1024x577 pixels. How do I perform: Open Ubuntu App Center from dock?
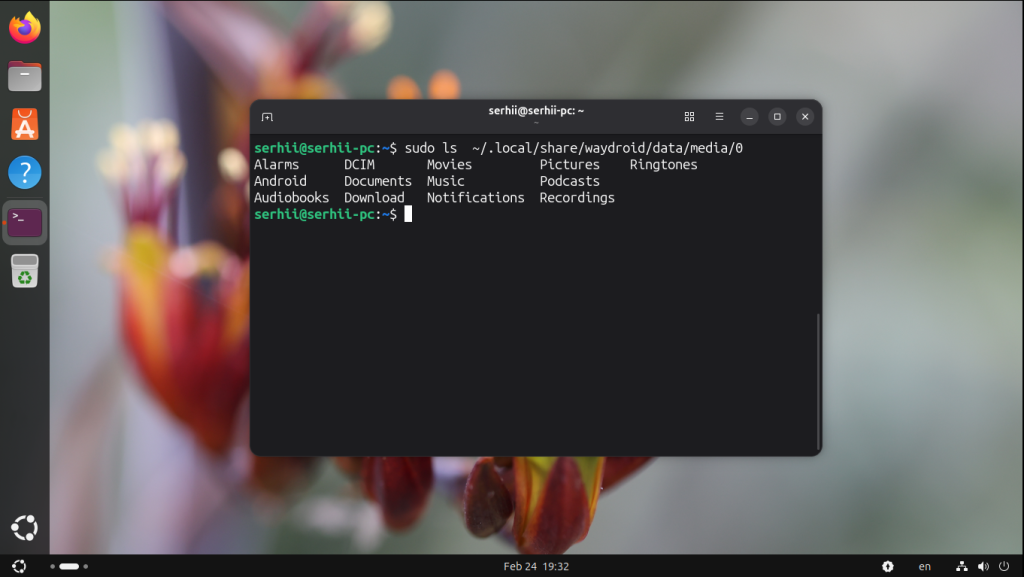[25, 124]
